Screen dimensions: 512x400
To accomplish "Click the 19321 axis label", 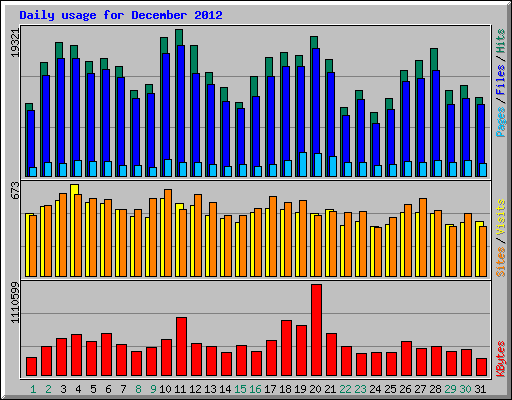I will pyautogui.click(x=15, y=43).
